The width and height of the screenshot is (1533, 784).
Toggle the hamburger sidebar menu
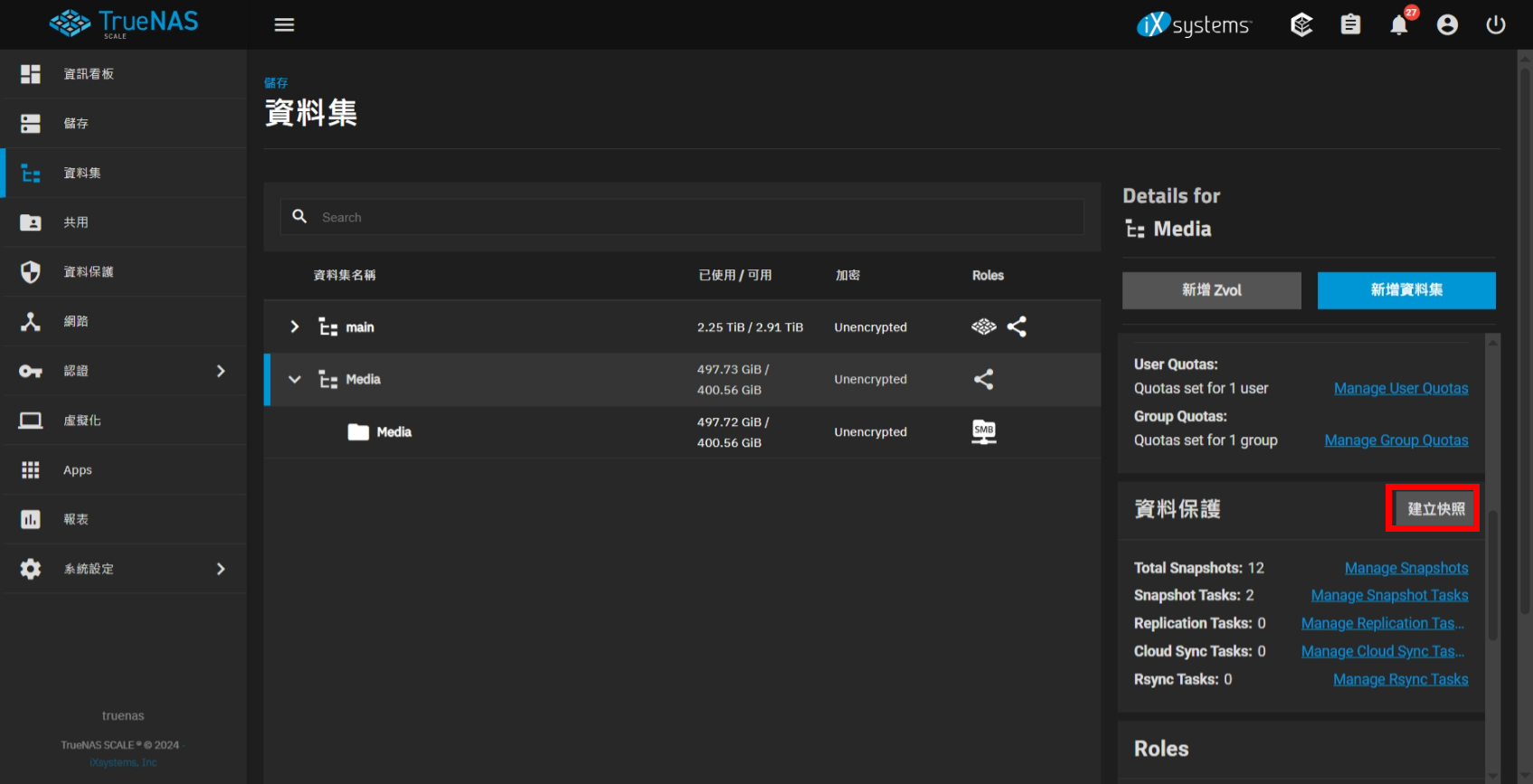(284, 24)
